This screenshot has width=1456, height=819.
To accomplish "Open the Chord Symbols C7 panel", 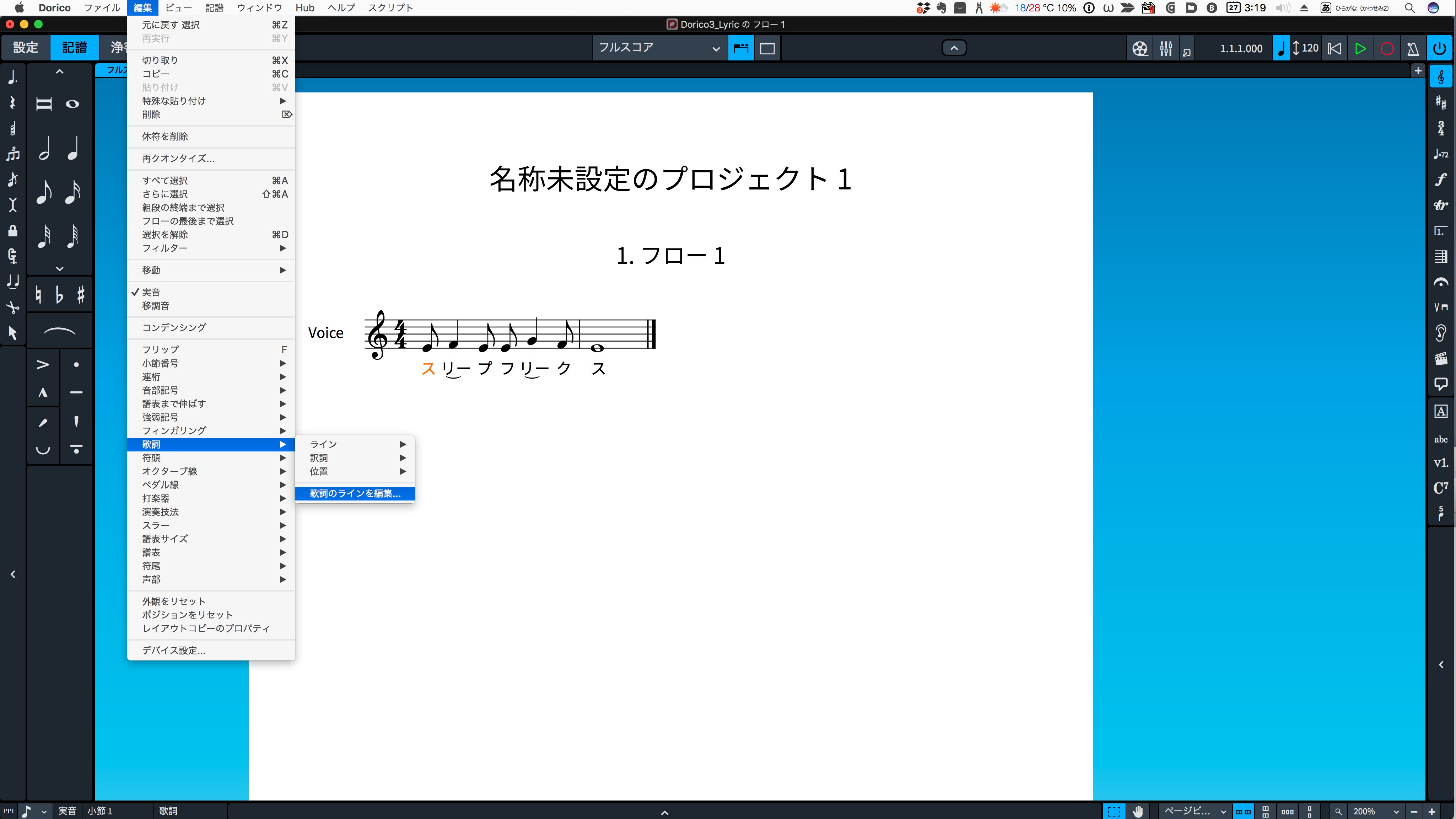I will [1441, 488].
